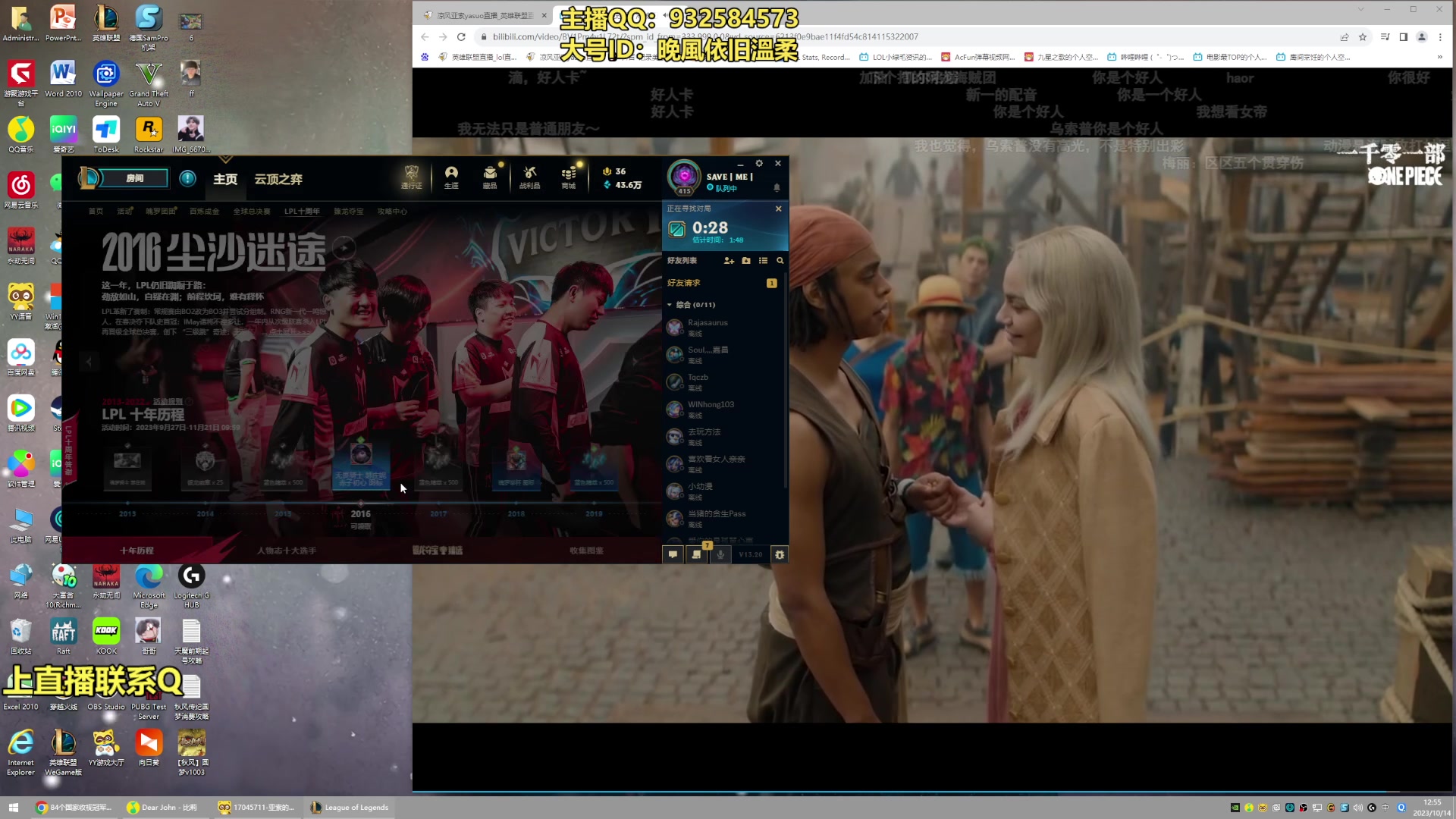Image resolution: width=1456 pixels, height=819 pixels.
Task: Open the Microsoft Edge desktop icon
Action: (149, 586)
